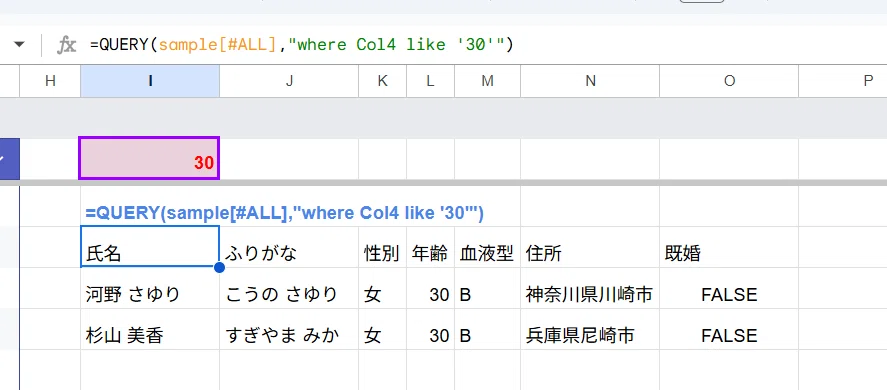Image resolution: width=887 pixels, height=390 pixels.
Task: Click age 30 in 杉山 美香 row
Action: tap(430, 329)
